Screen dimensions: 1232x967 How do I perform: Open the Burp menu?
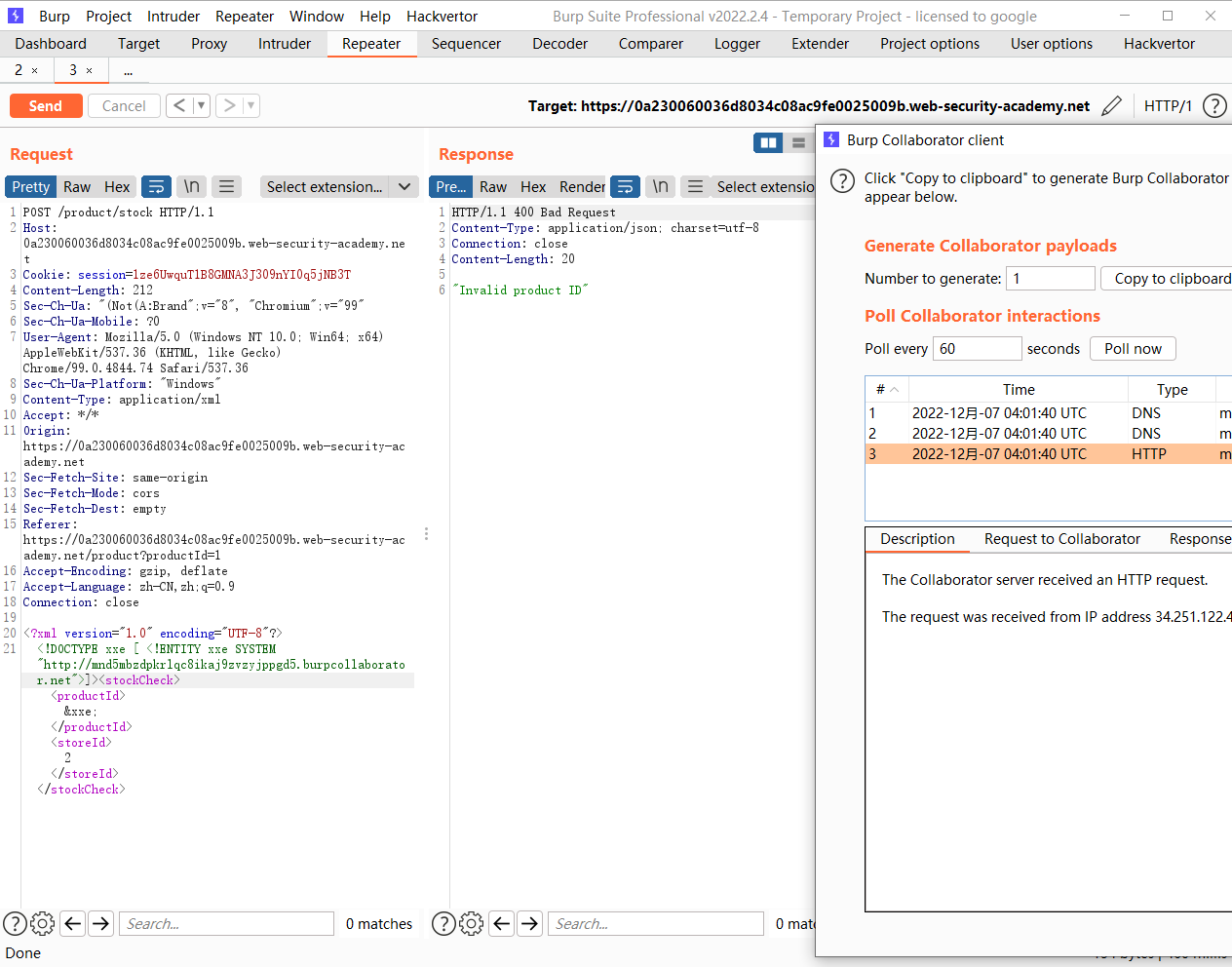point(55,16)
